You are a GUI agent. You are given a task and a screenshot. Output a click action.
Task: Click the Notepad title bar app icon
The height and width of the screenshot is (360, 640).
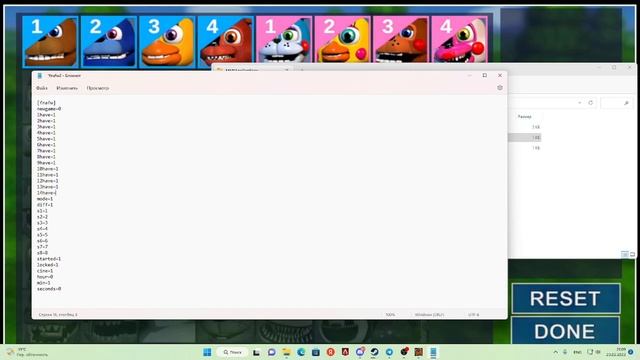[40, 76]
